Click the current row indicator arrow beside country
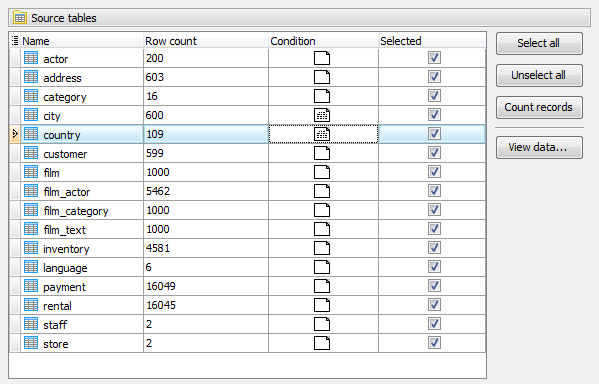 point(15,134)
